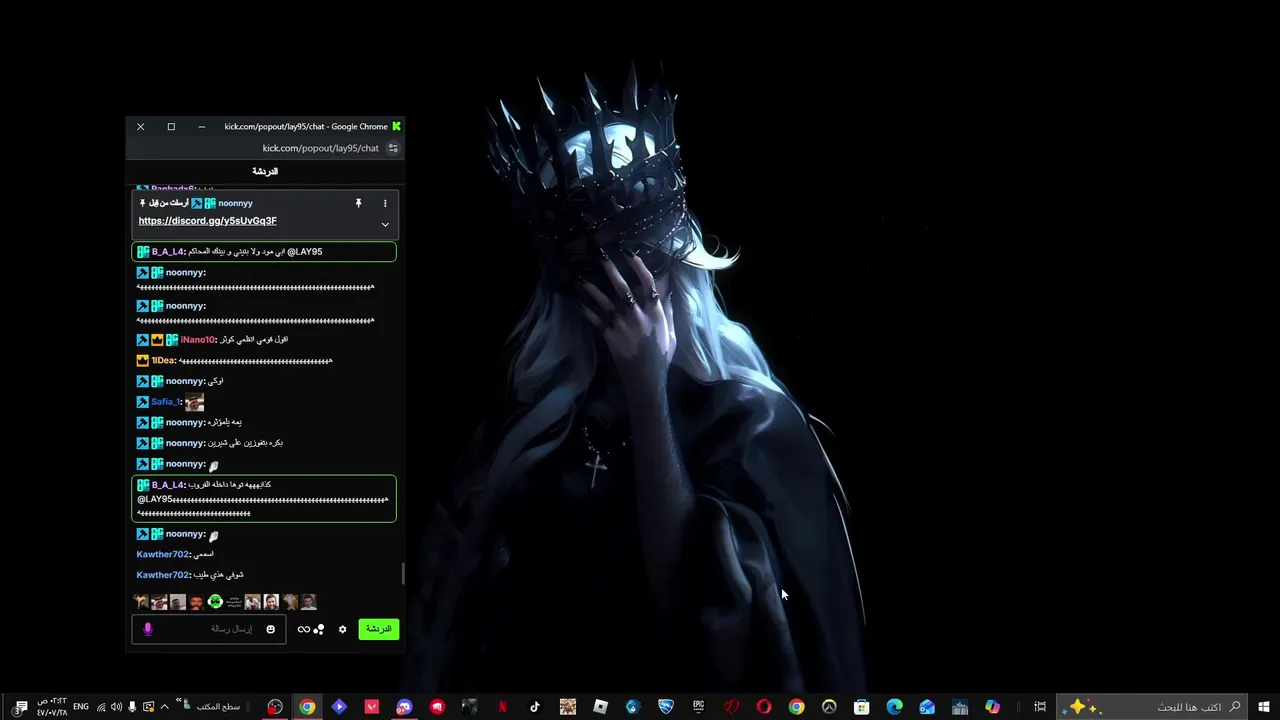The image size is (1280, 720).
Task: Click username 1iDea in chat
Action: coord(163,361)
